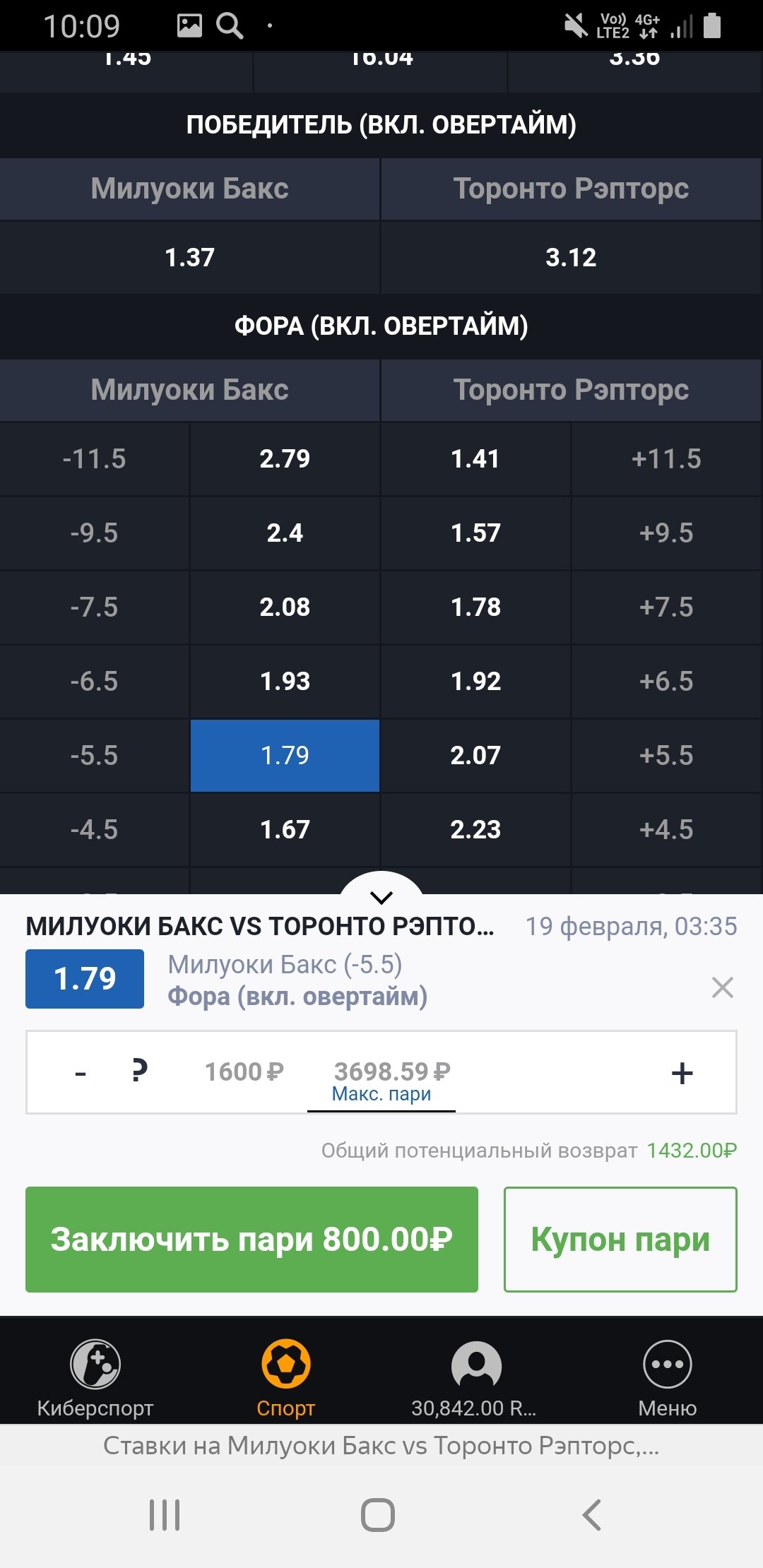Collapse the bet slip with chevron

(381, 897)
